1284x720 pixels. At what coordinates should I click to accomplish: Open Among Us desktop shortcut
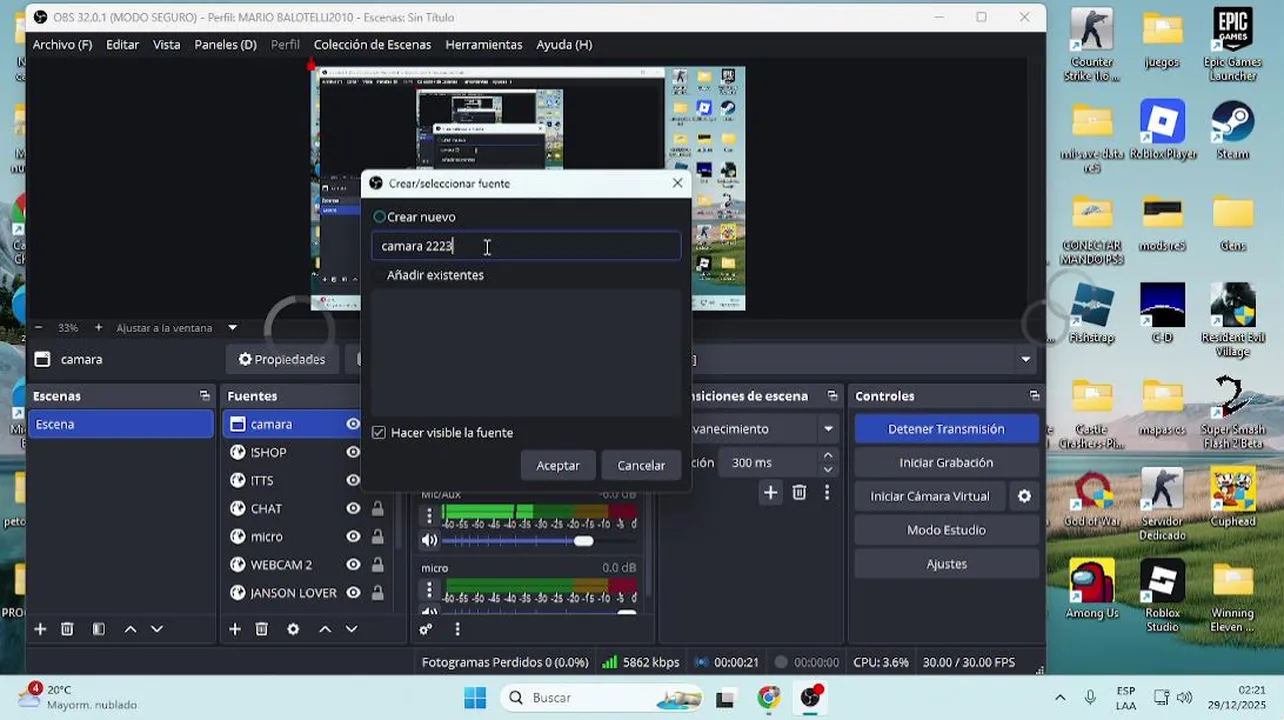coord(1092,590)
